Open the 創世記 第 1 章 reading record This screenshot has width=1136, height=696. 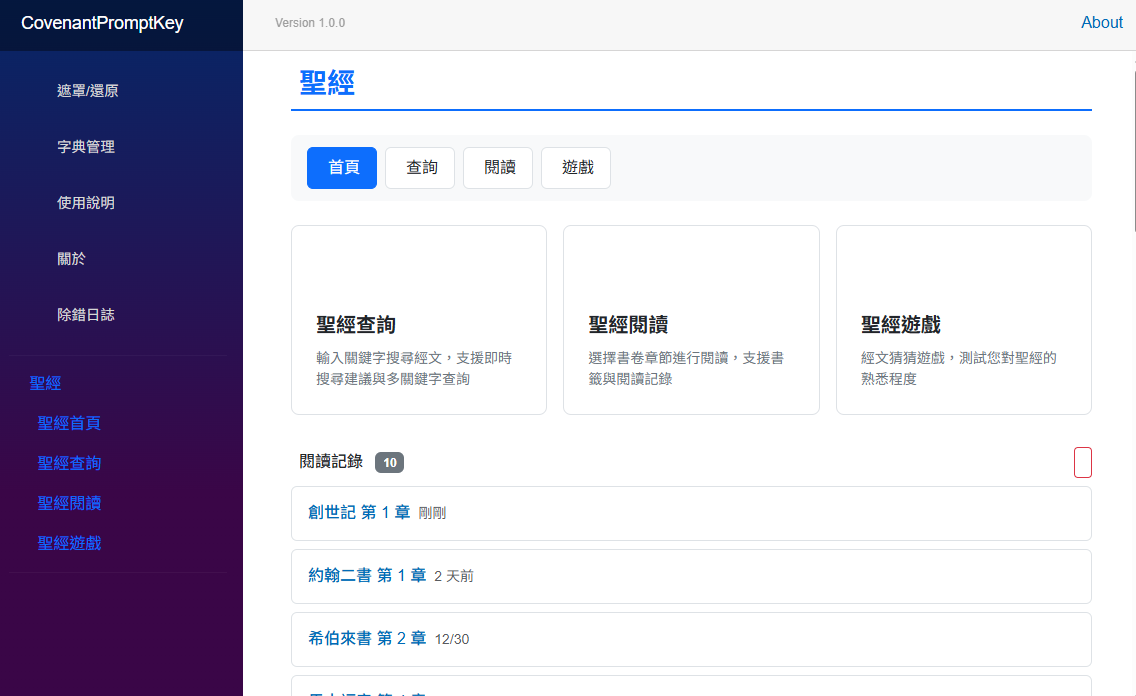[359, 513]
